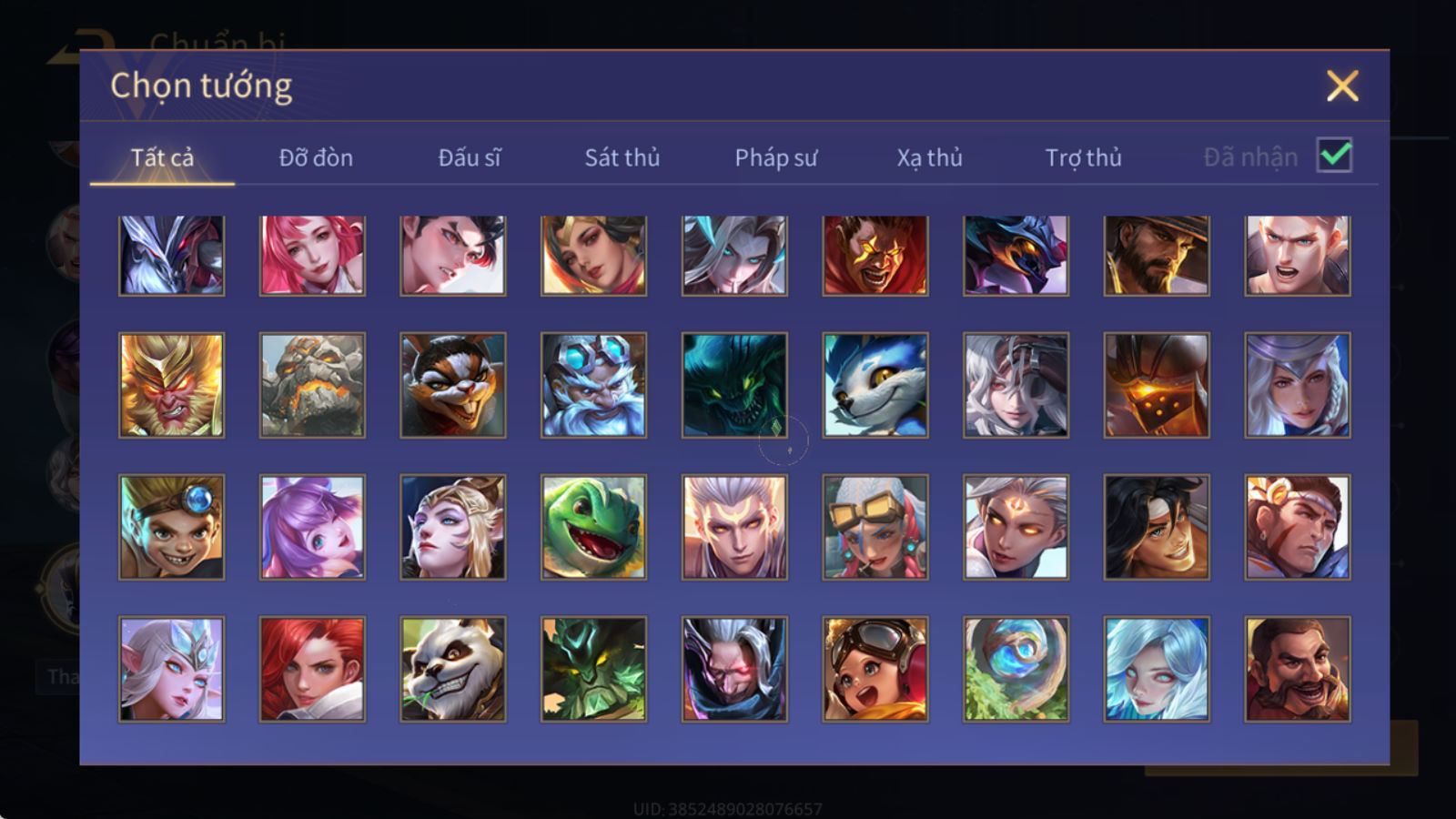This screenshot has width=1456, height=819.
Task: Pick the green chameleon hero portrait
Action: coord(593,527)
